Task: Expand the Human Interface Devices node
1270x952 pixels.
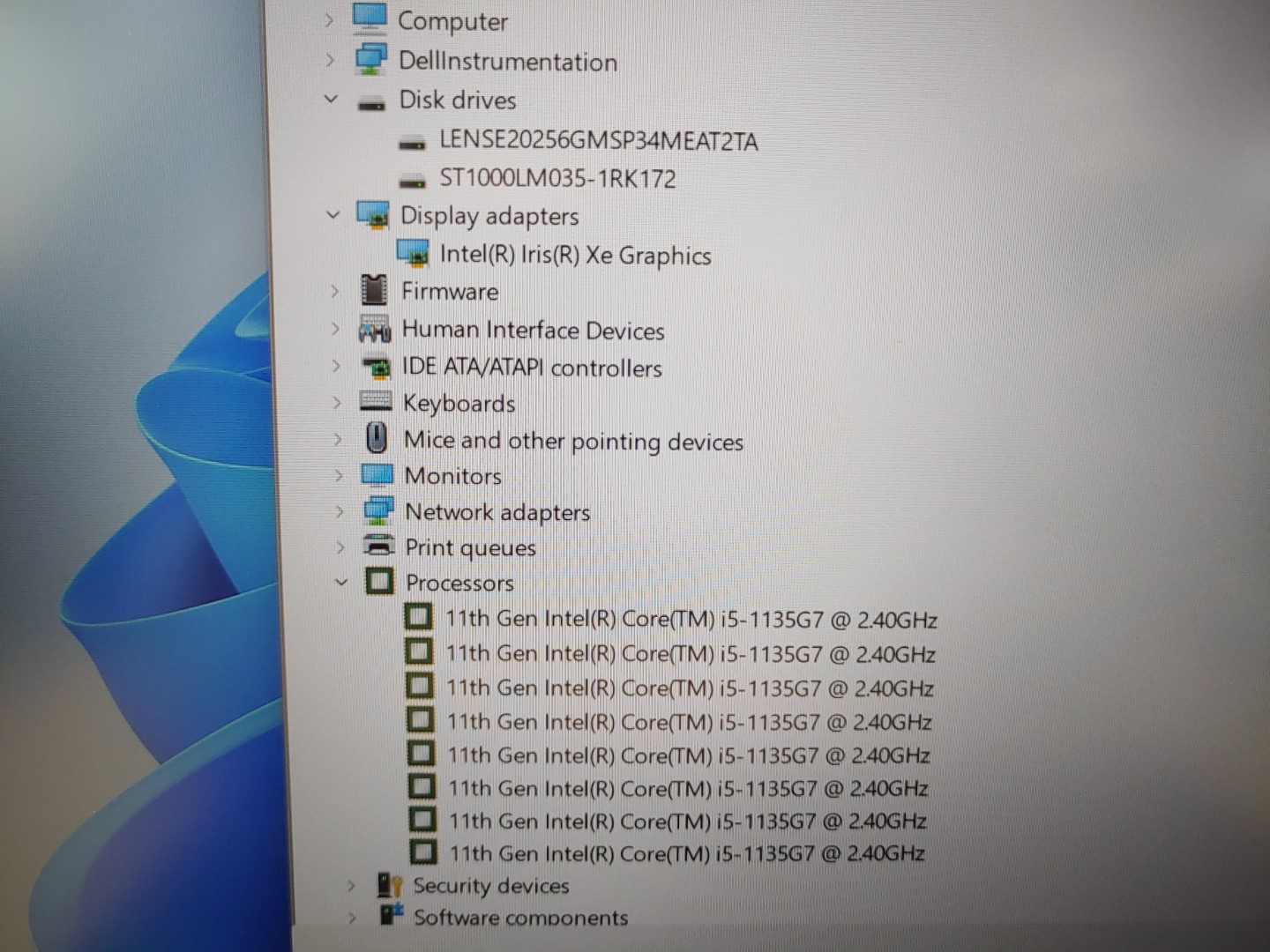Action: click(x=335, y=328)
